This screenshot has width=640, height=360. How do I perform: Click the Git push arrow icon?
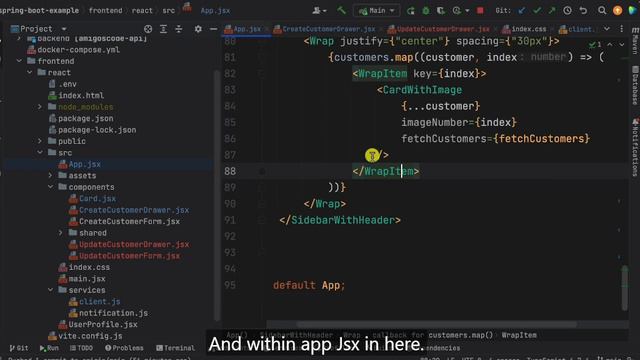coord(552,11)
